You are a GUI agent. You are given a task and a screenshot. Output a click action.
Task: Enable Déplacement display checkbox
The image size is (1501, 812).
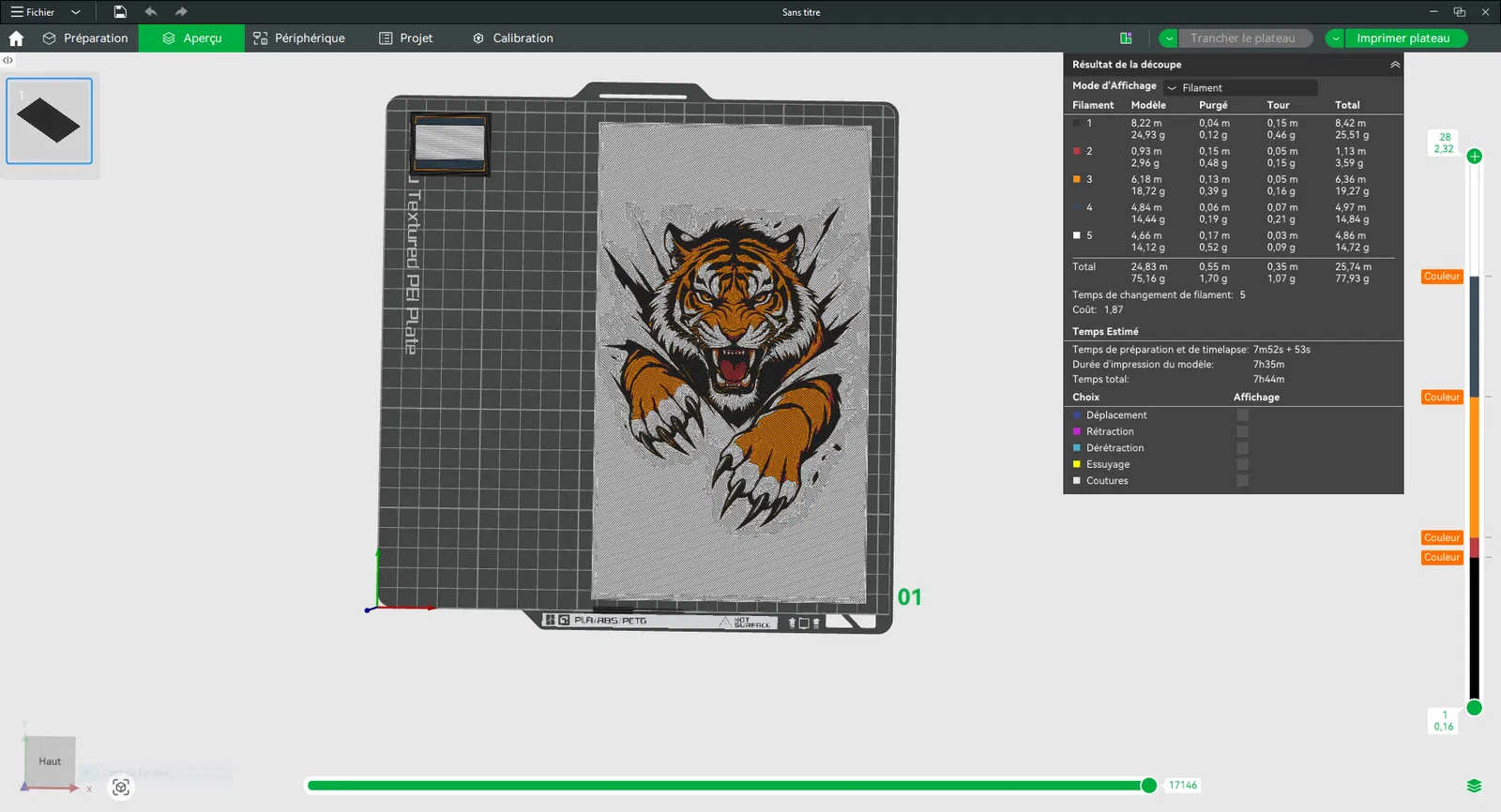click(x=1242, y=415)
